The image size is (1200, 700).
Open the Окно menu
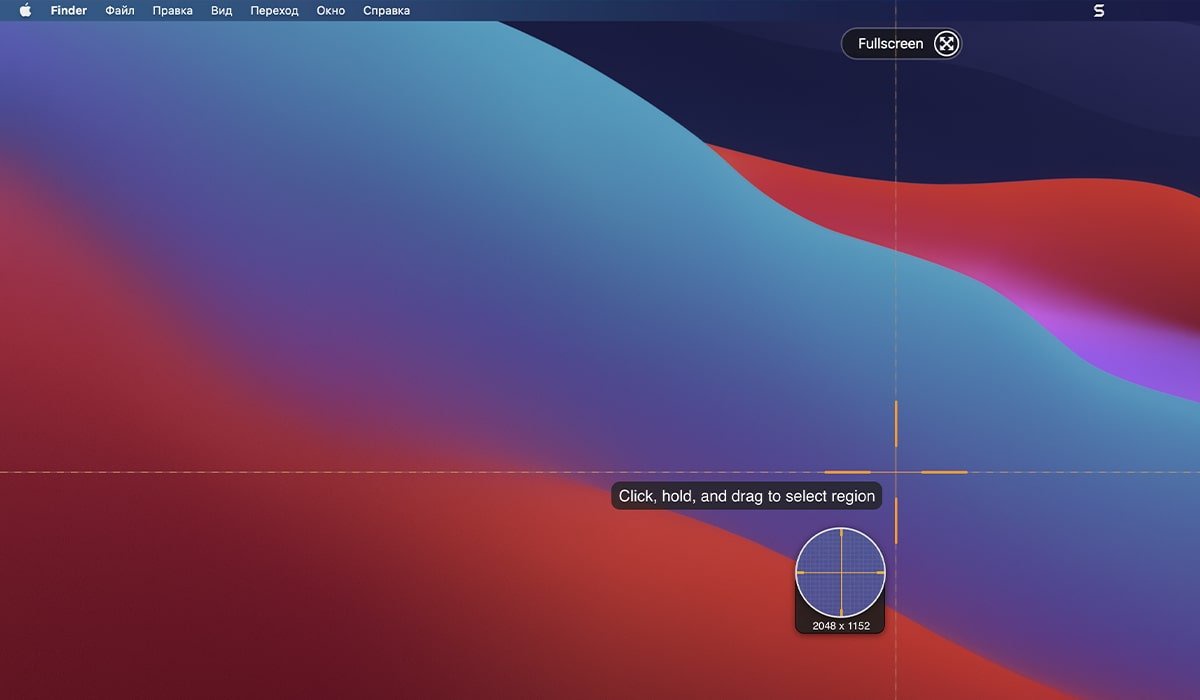coord(330,11)
